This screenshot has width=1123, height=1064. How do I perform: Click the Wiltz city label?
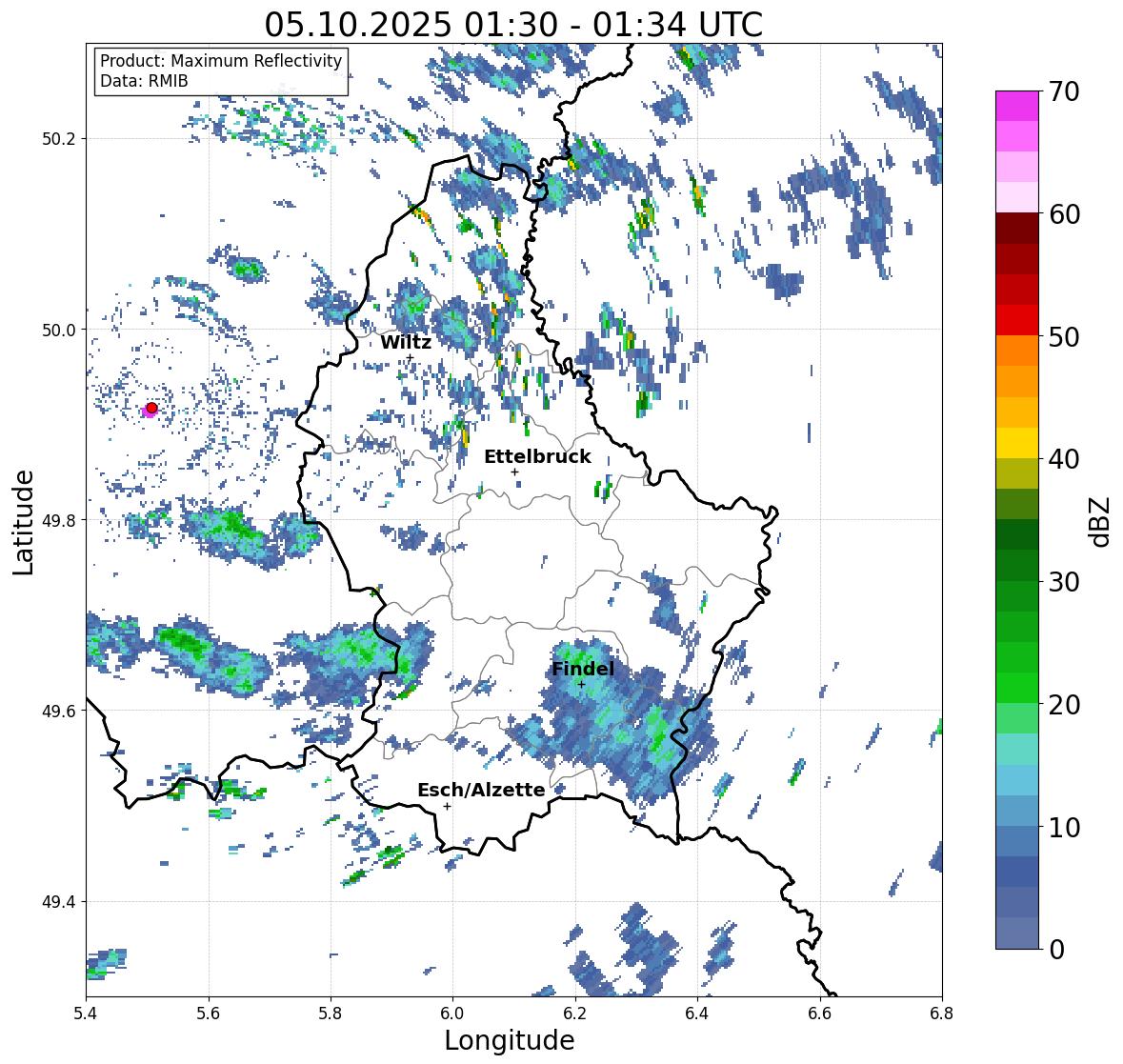(x=406, y=342)
